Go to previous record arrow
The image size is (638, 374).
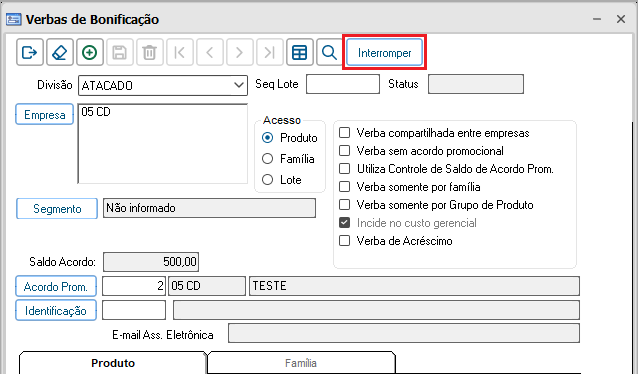210,52
